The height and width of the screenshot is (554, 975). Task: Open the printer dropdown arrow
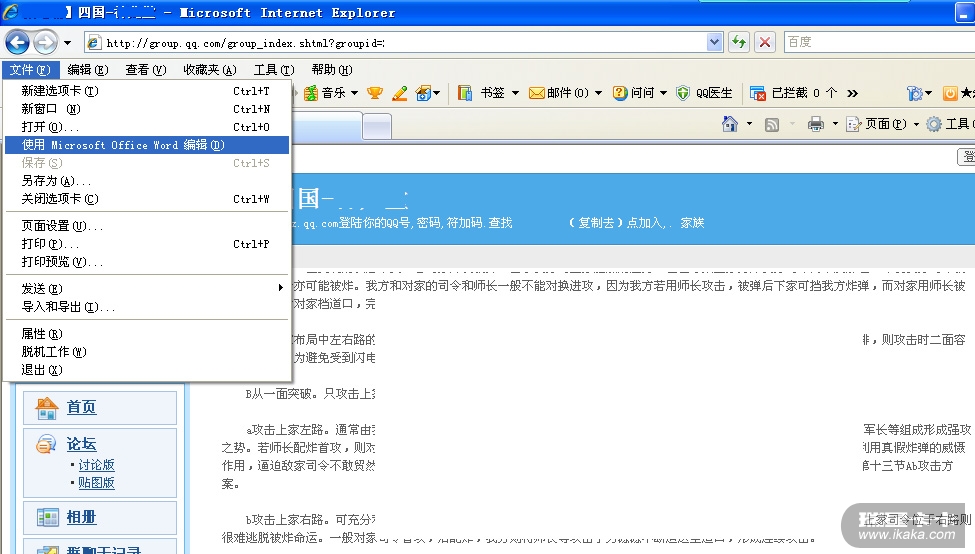tap(835, 124)
